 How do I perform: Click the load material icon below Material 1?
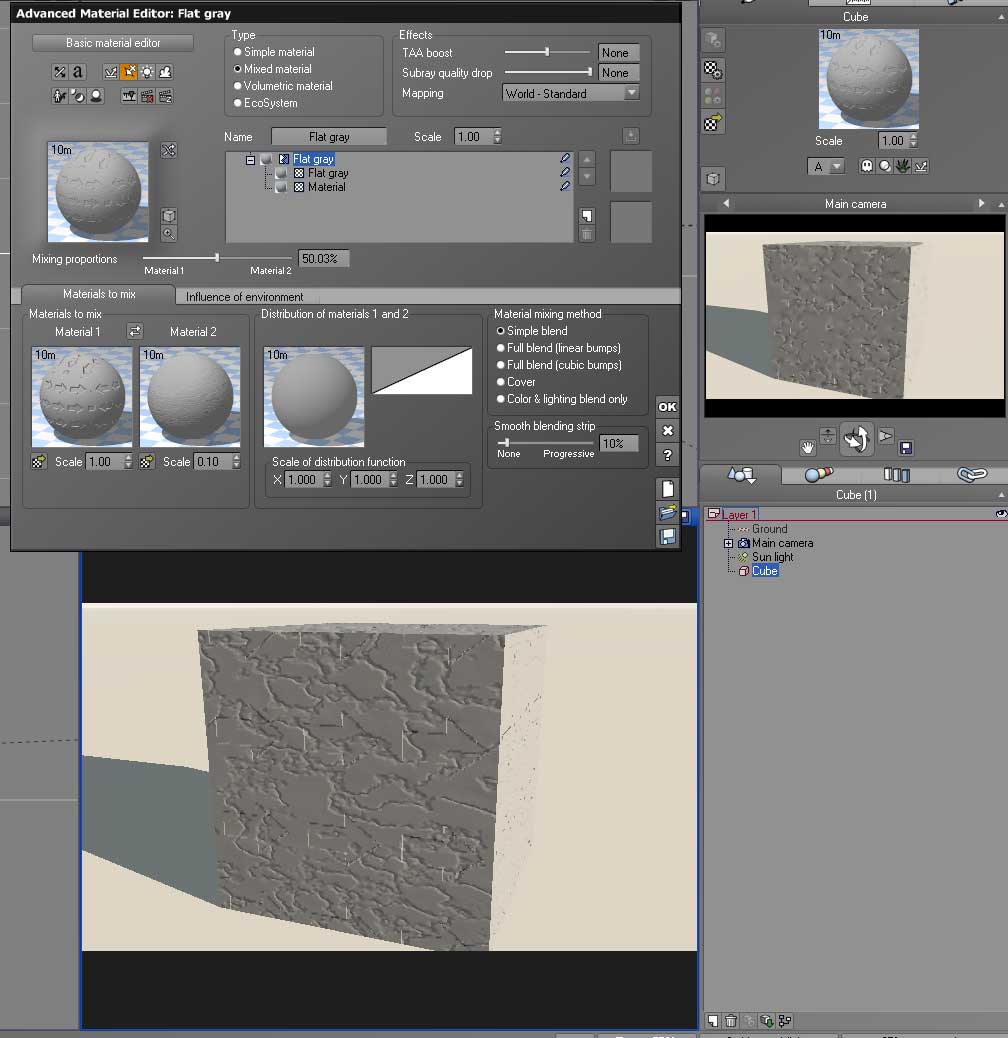pyautogui.click(x=39, y=461)
